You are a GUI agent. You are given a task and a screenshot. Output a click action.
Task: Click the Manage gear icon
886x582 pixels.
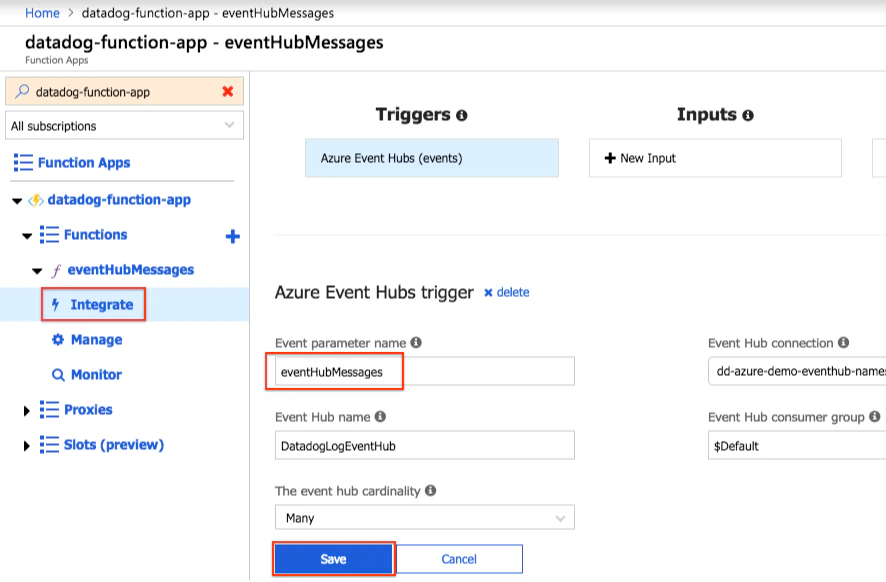58,340
